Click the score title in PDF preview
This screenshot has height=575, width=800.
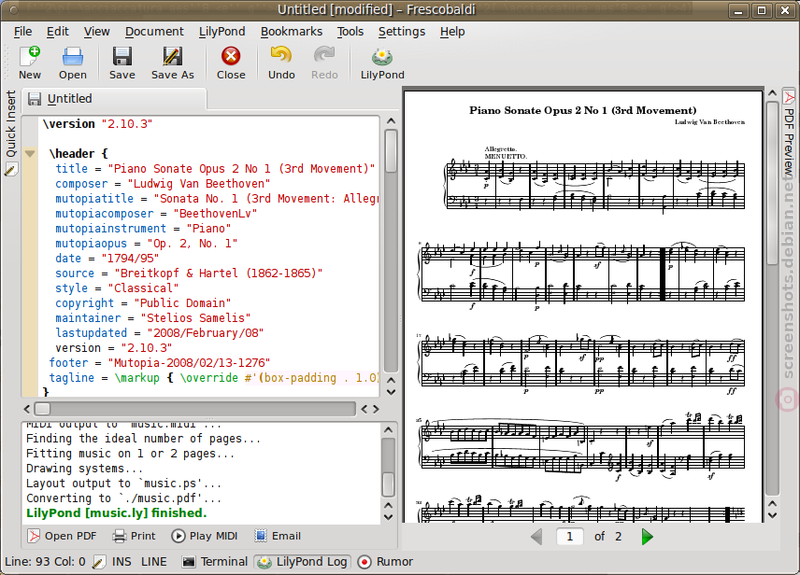click(583, 110)
